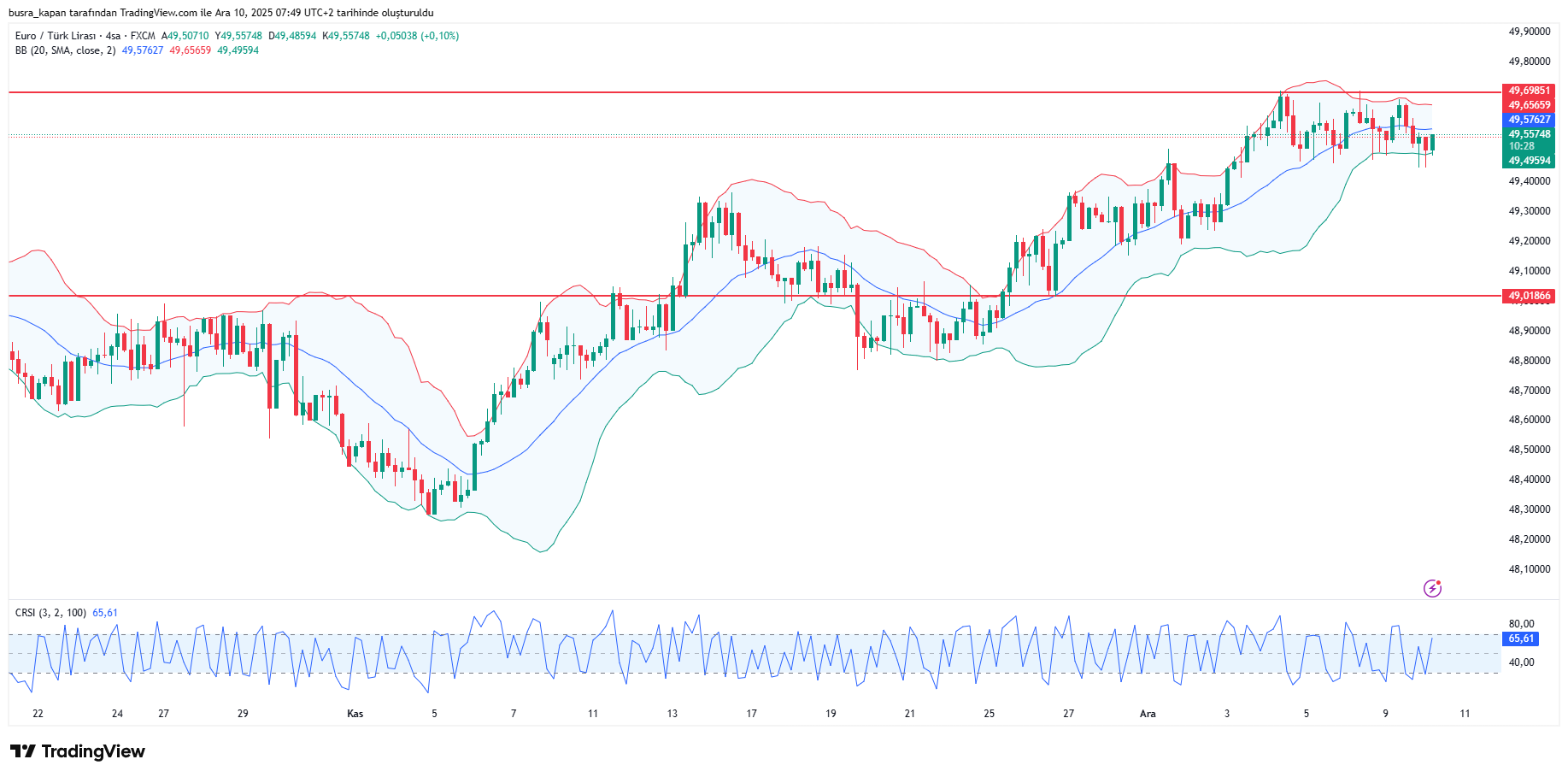Click the red 49,69851 price label
This screenshot has height=777, width=1568.
tap(1529, 91)
